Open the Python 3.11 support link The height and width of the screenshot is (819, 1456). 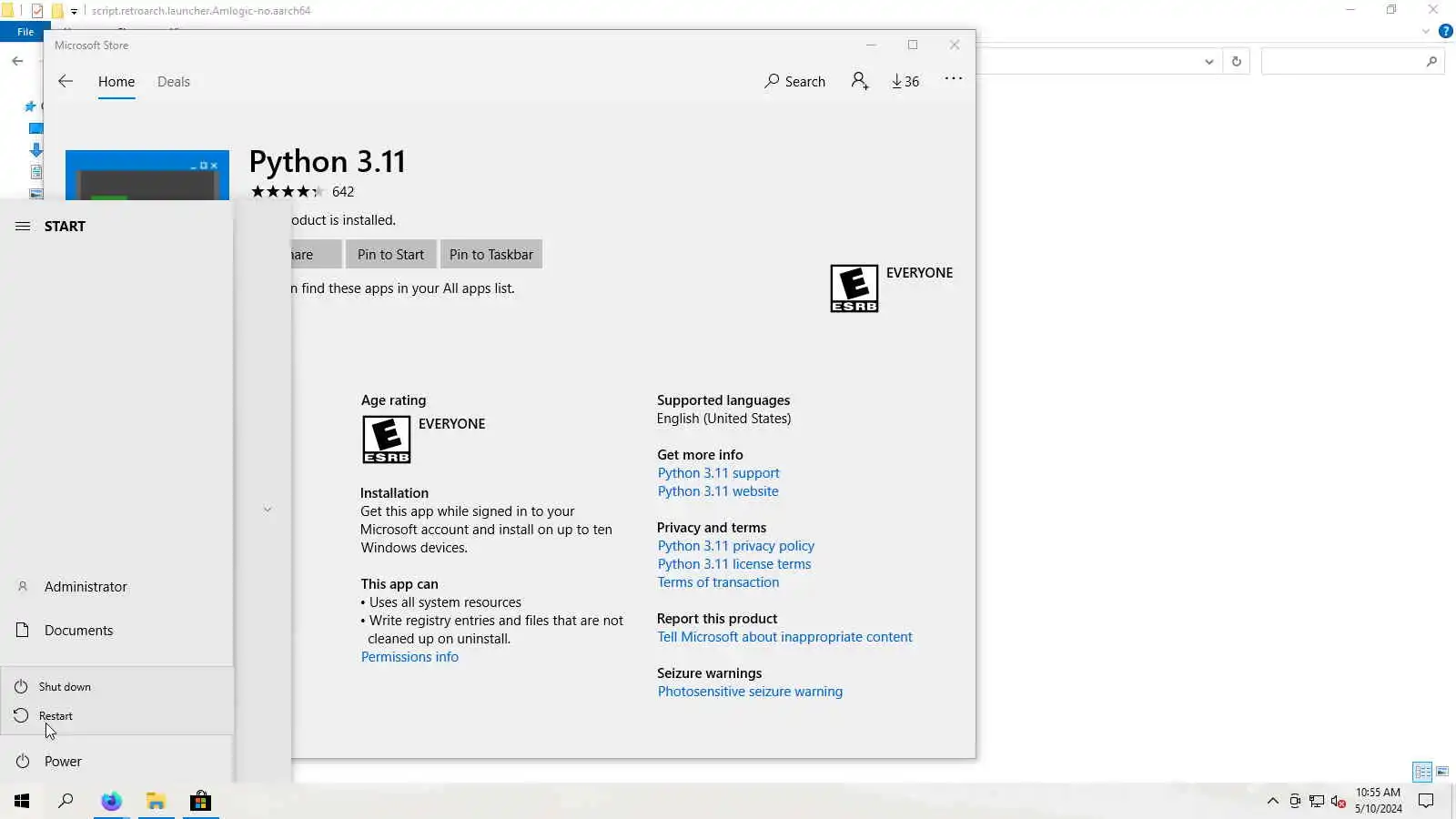(x=719, y=473)
